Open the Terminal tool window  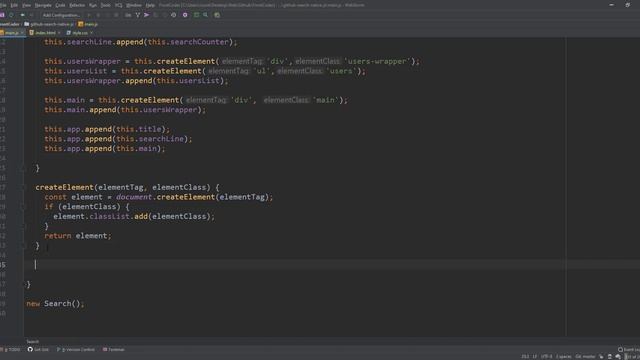[114, 350]
